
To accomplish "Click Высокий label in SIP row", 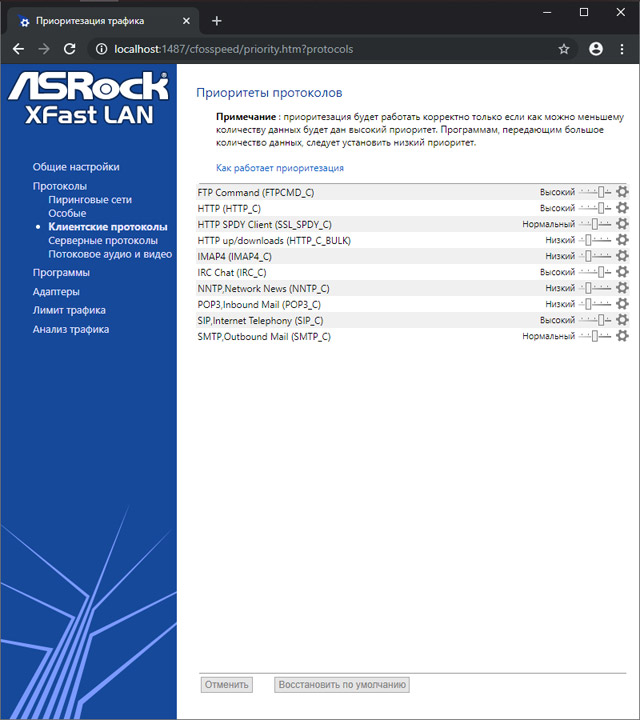I will [557, 320].
